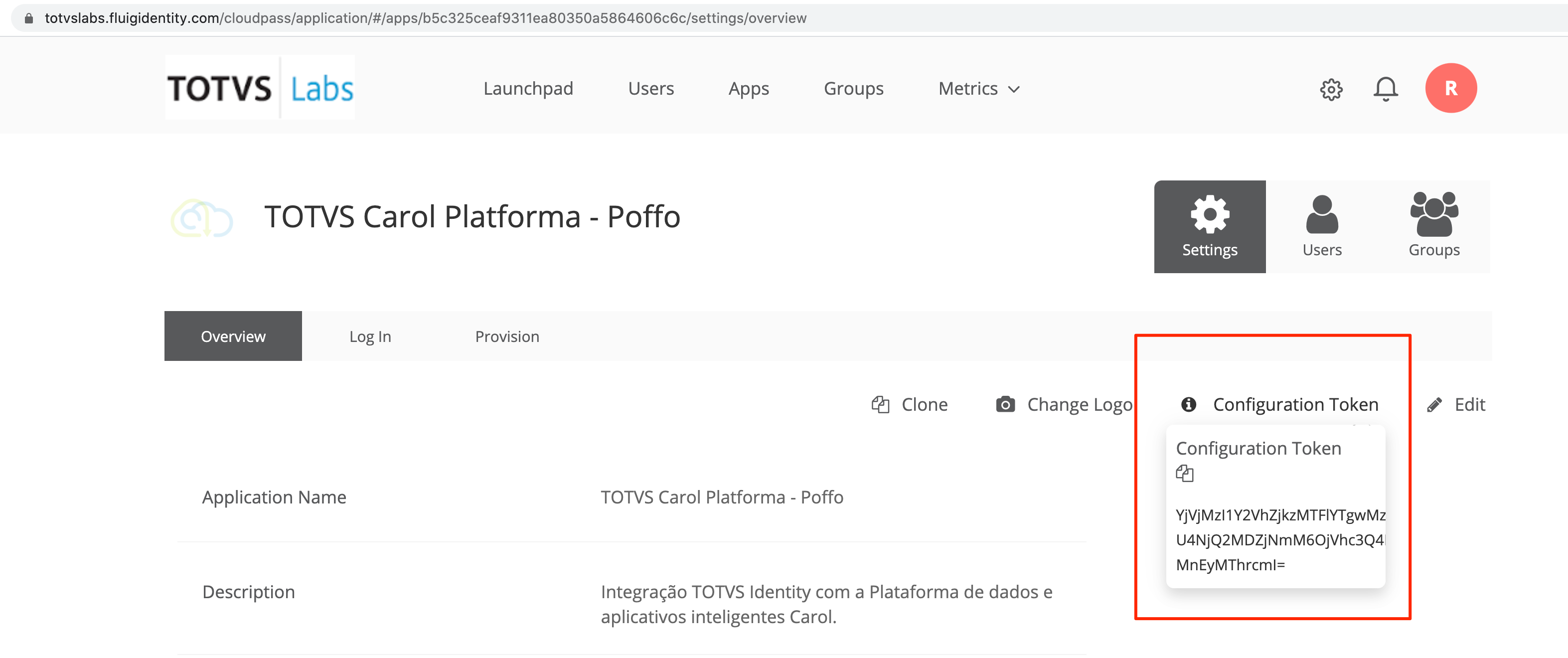Click the 'Application Name' label

click(274, 496)
